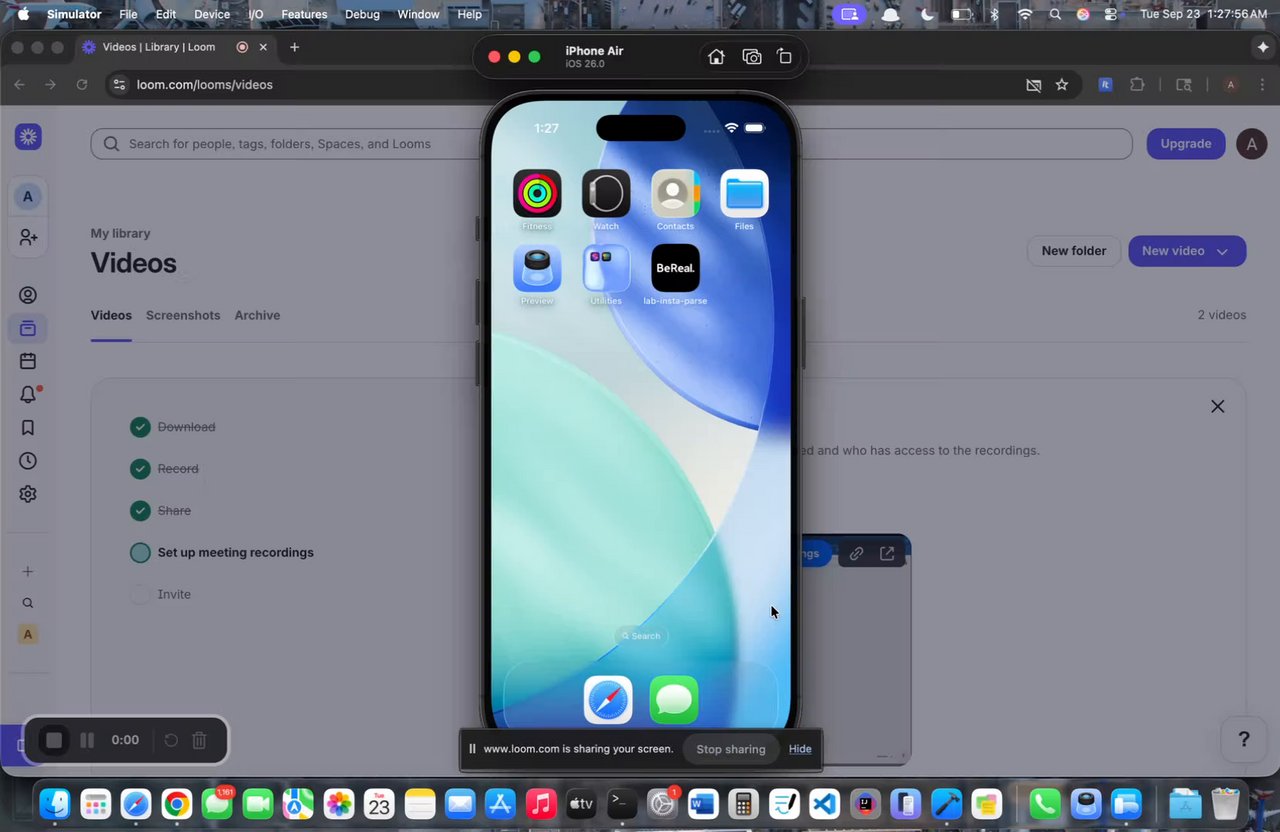Open a new Chrome tab with plus
This screenshot has width=1280, height=832.
[x=294, y=47]
